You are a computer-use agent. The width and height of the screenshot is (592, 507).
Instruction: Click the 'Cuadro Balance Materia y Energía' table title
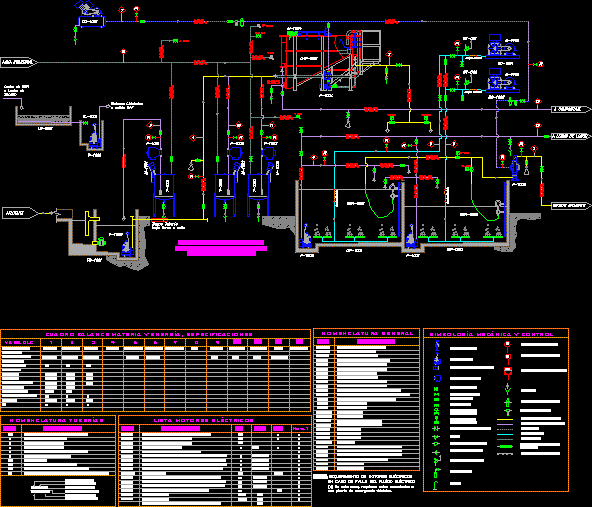click(x=149, y=334)
